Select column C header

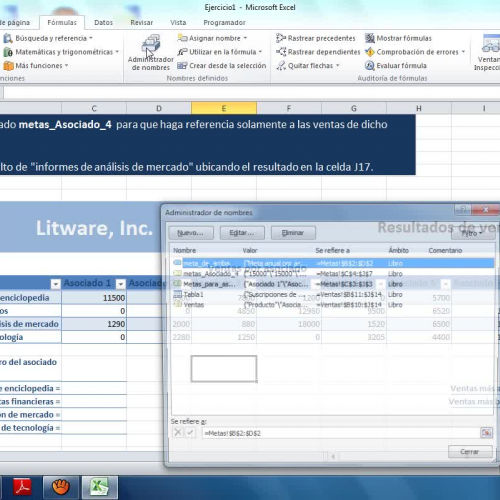click(x=94, y=108)
